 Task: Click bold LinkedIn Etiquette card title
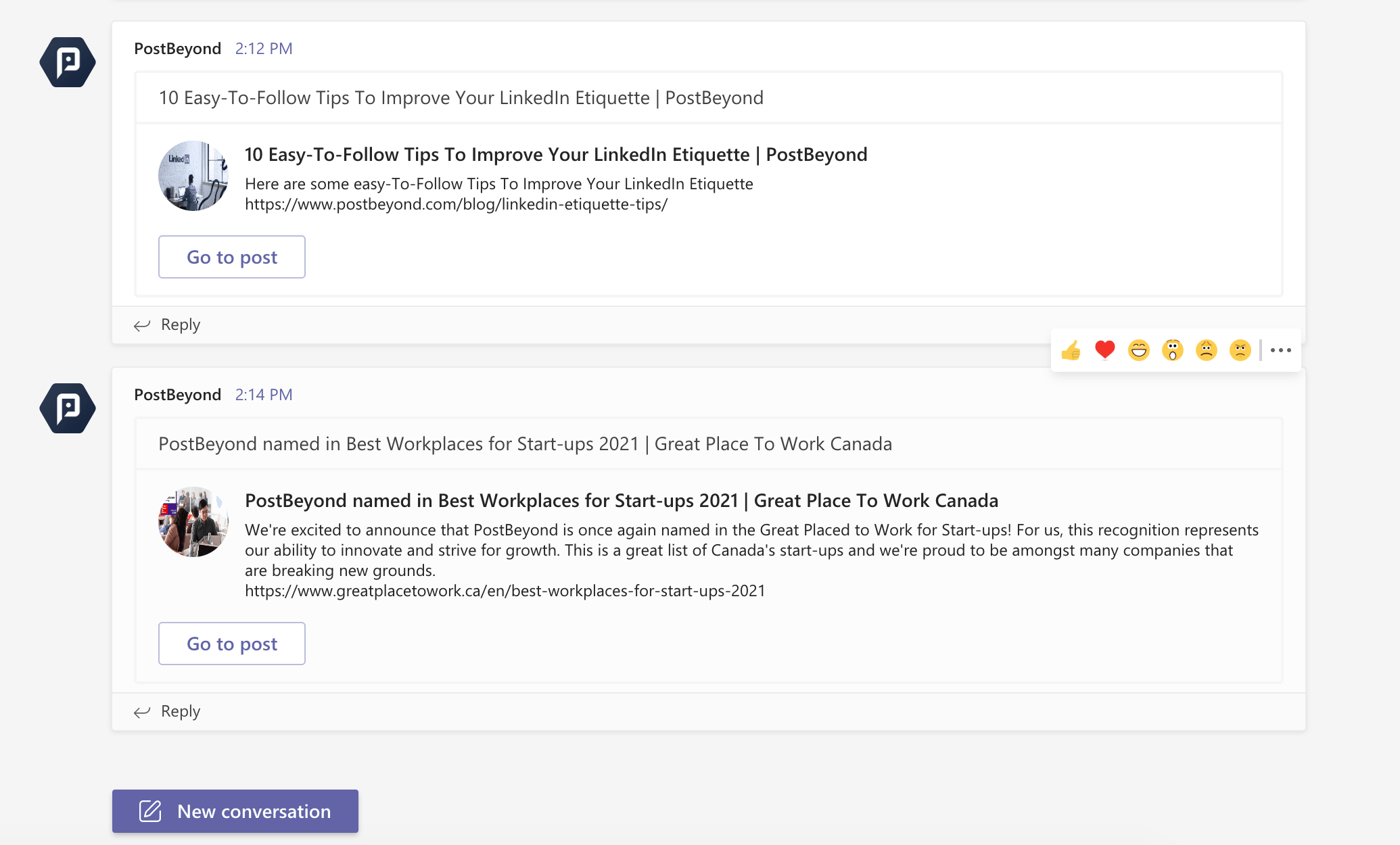556,155
